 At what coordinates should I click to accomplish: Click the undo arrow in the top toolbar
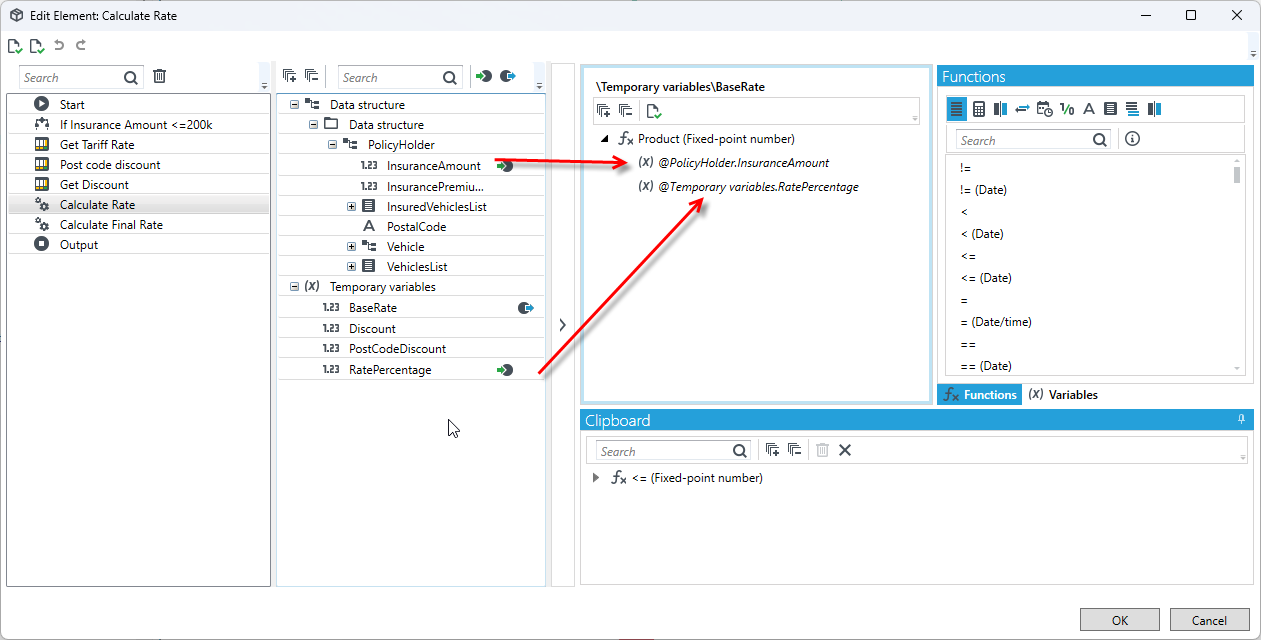[x=59, y=46]
